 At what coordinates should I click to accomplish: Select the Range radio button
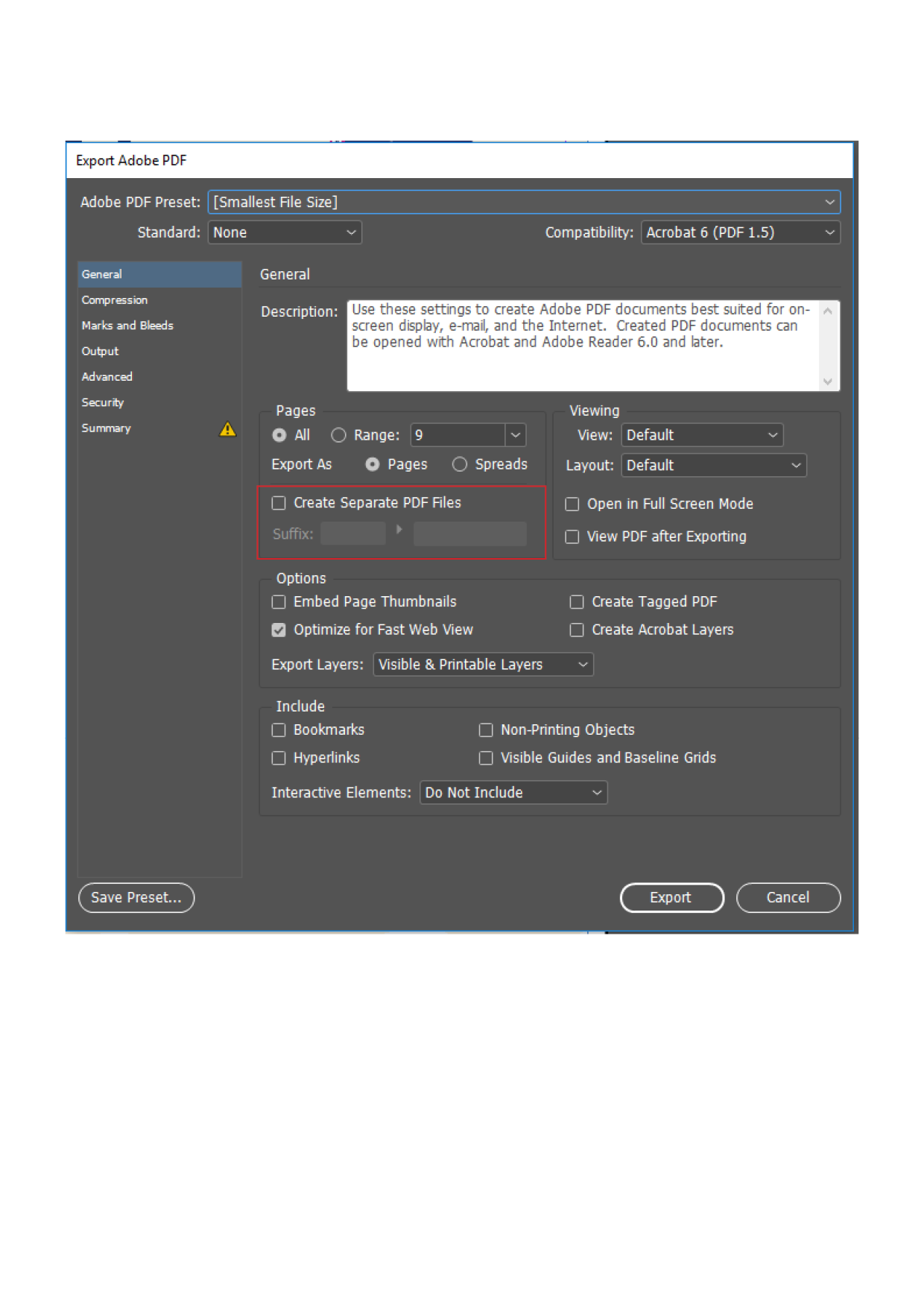[338, 435]
